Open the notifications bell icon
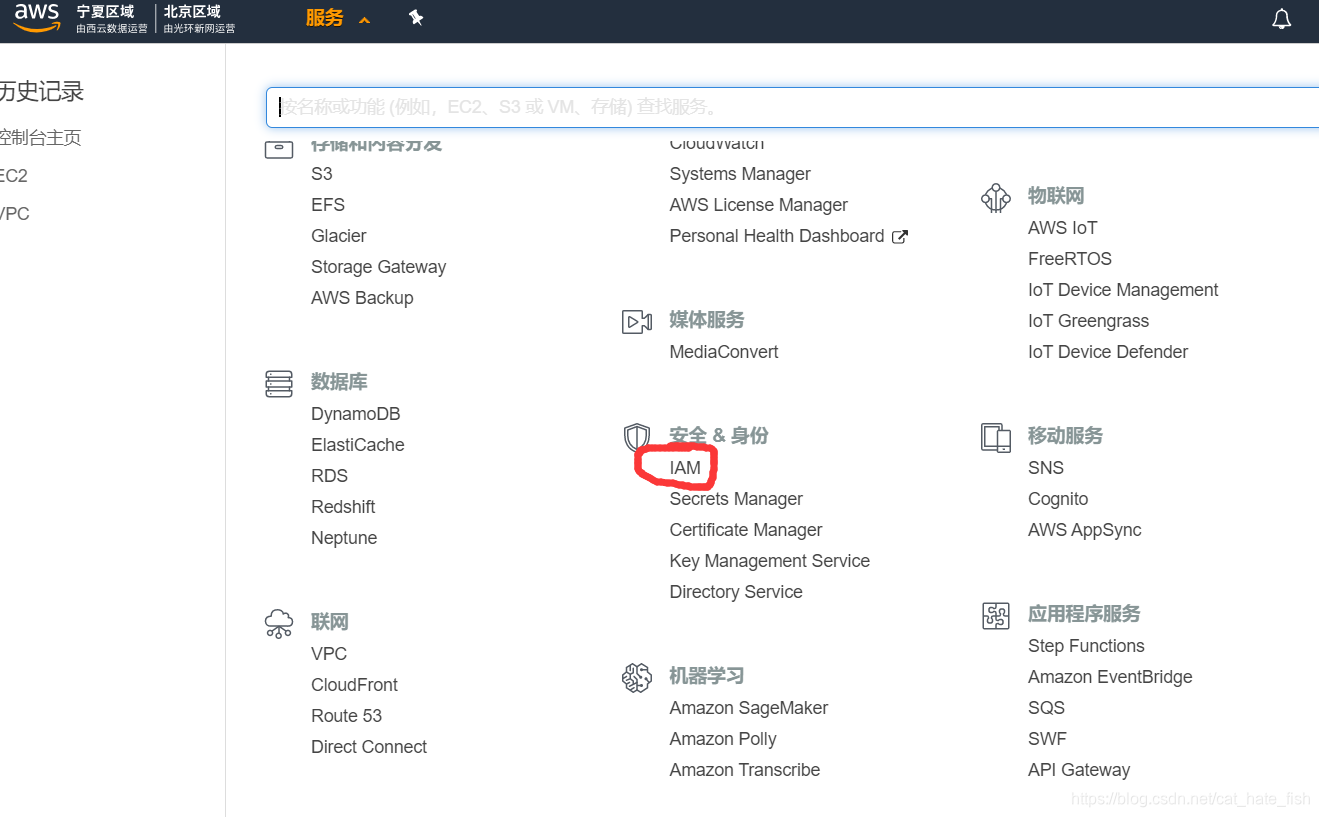Image resolution: width=1319 pixels, height=817 pixels. coord(1281,19)
